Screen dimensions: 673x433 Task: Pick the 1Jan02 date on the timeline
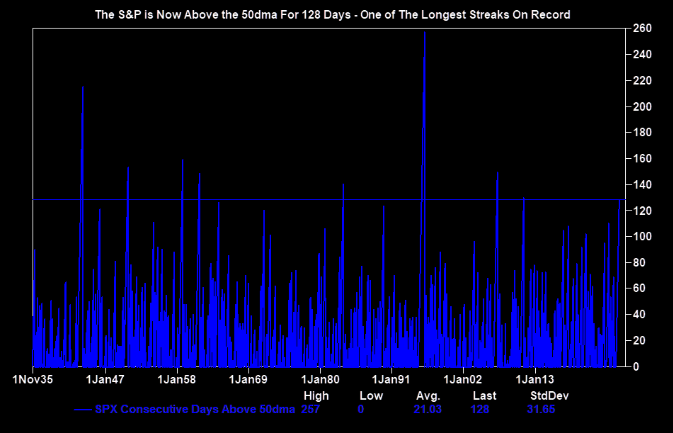(x=462, y=380)
